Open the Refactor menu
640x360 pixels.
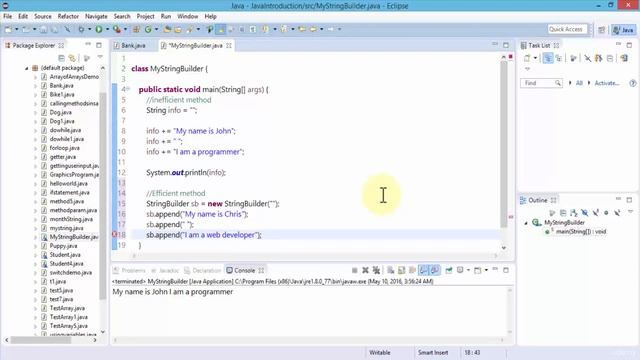[68, 16]
